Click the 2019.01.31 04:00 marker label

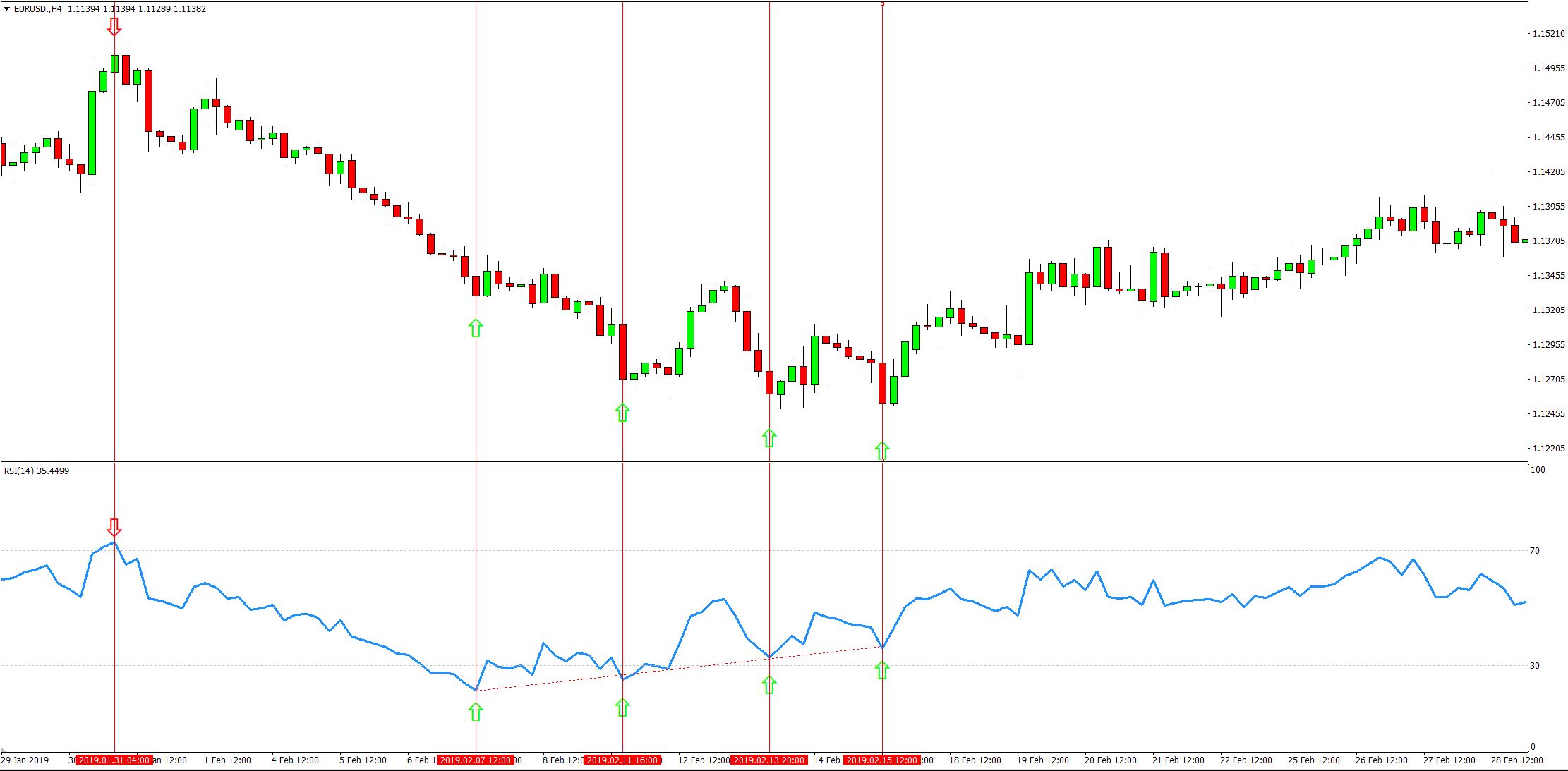[x=113, y=760]
